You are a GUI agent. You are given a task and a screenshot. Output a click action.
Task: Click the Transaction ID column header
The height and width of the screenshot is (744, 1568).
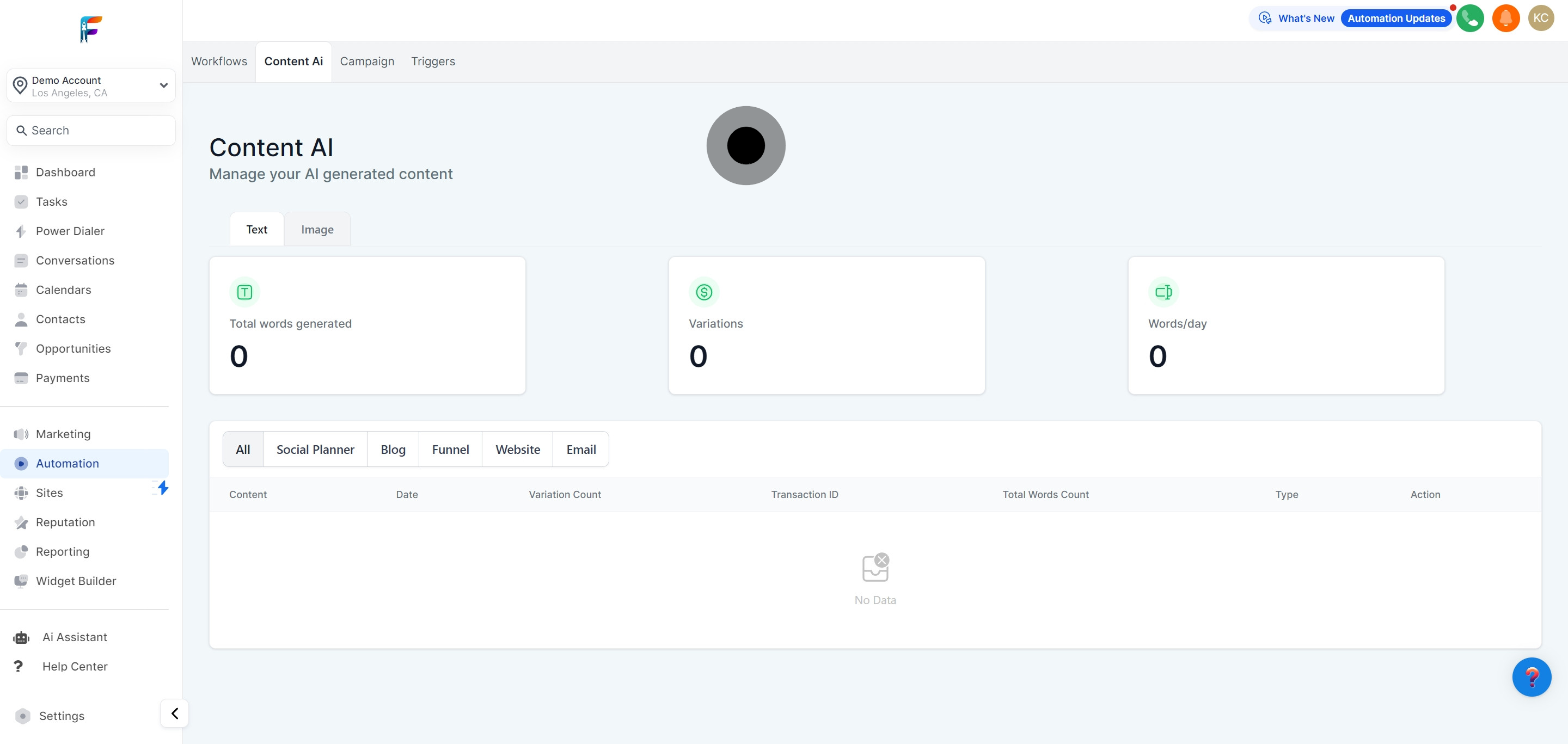tap(805, 495)
